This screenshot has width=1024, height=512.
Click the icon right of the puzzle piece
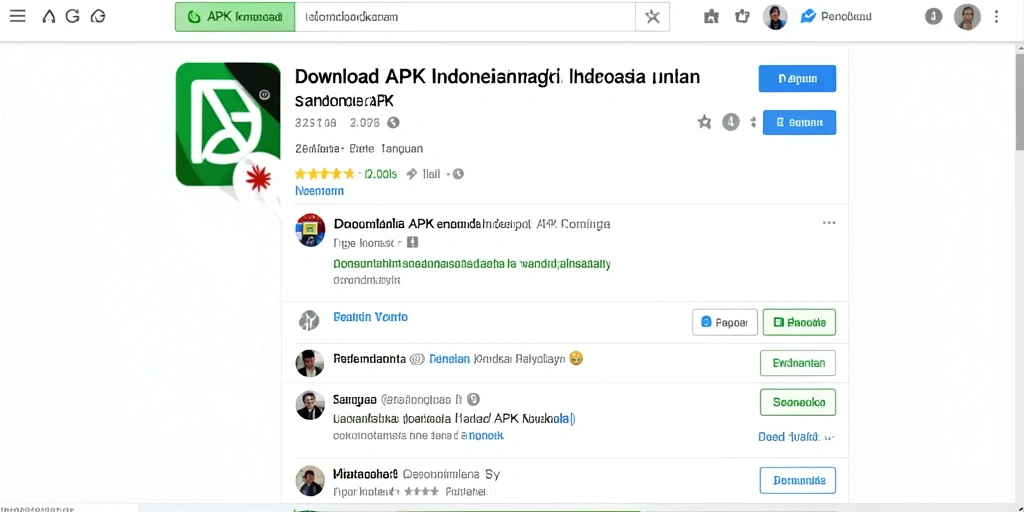(742, 16)
